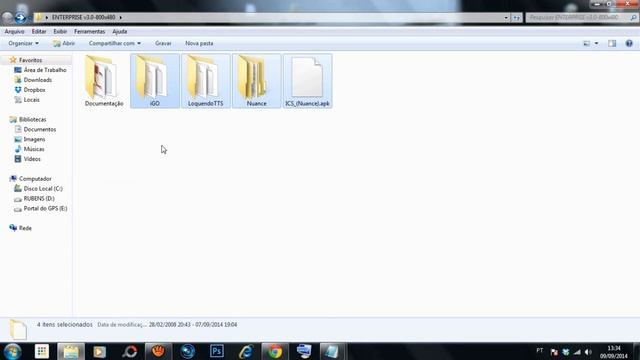The width and height of the screenshot is (640, 360).
Task: Click the network signal tray icon
Action: pos(577,352)
